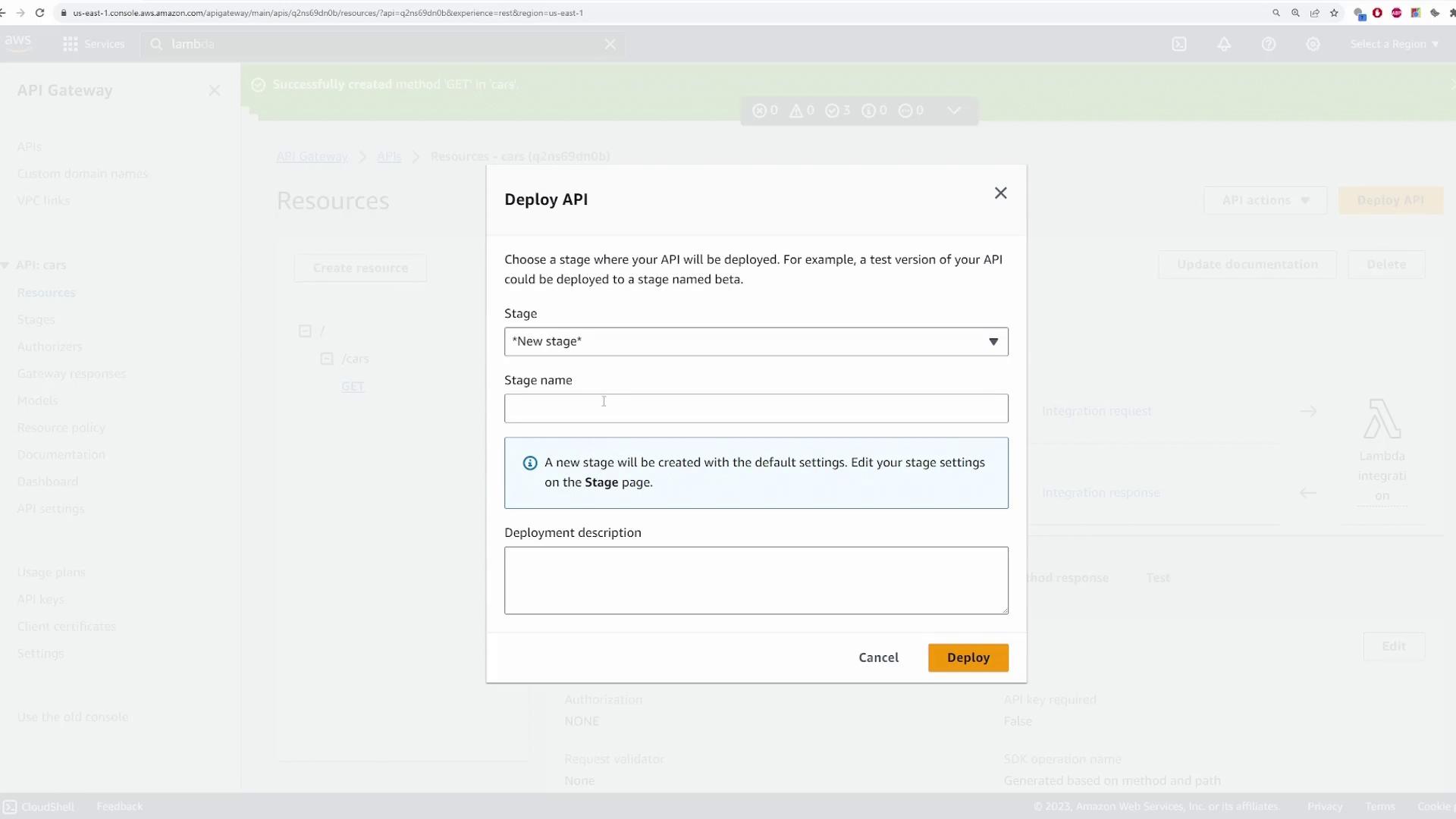Close the API Gateway side panel

(x=215, y=91)
